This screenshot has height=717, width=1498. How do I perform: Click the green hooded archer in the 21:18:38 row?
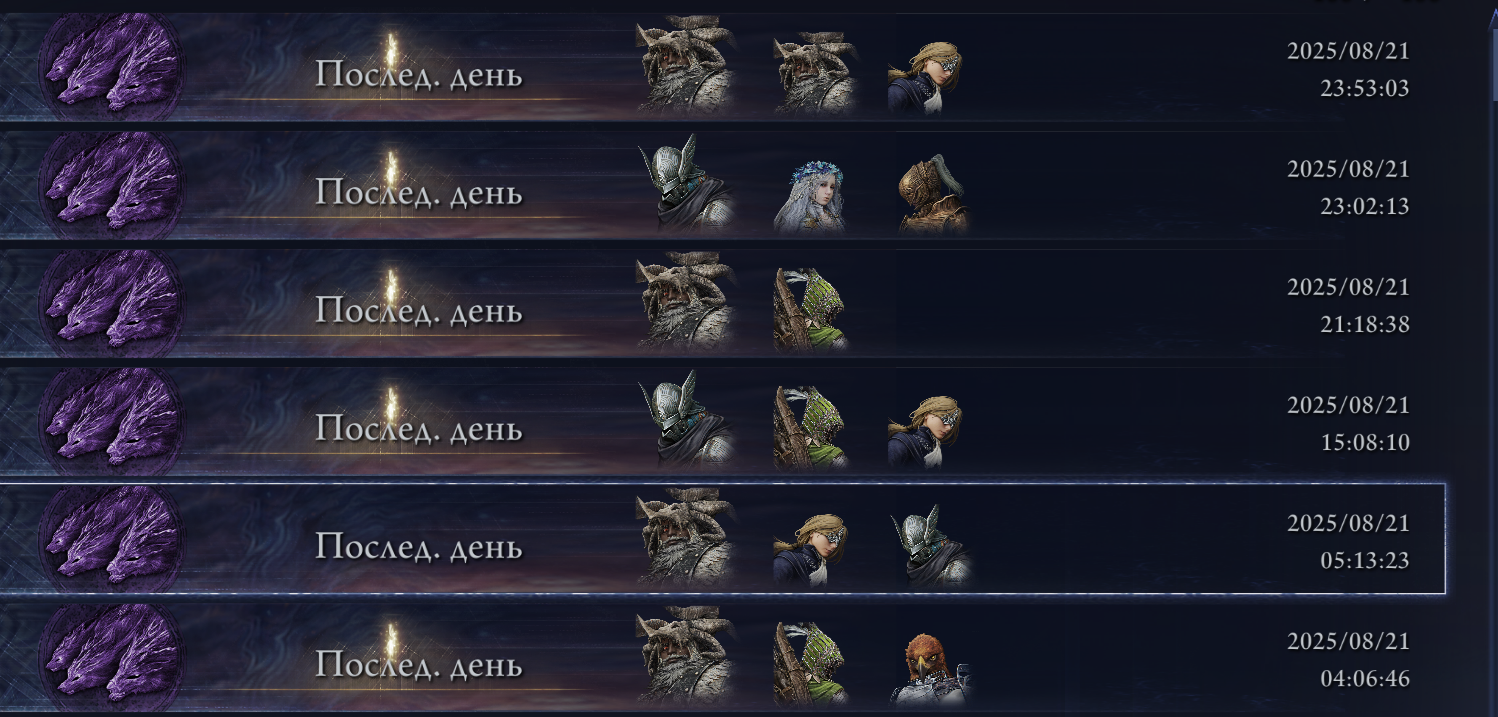810,310
